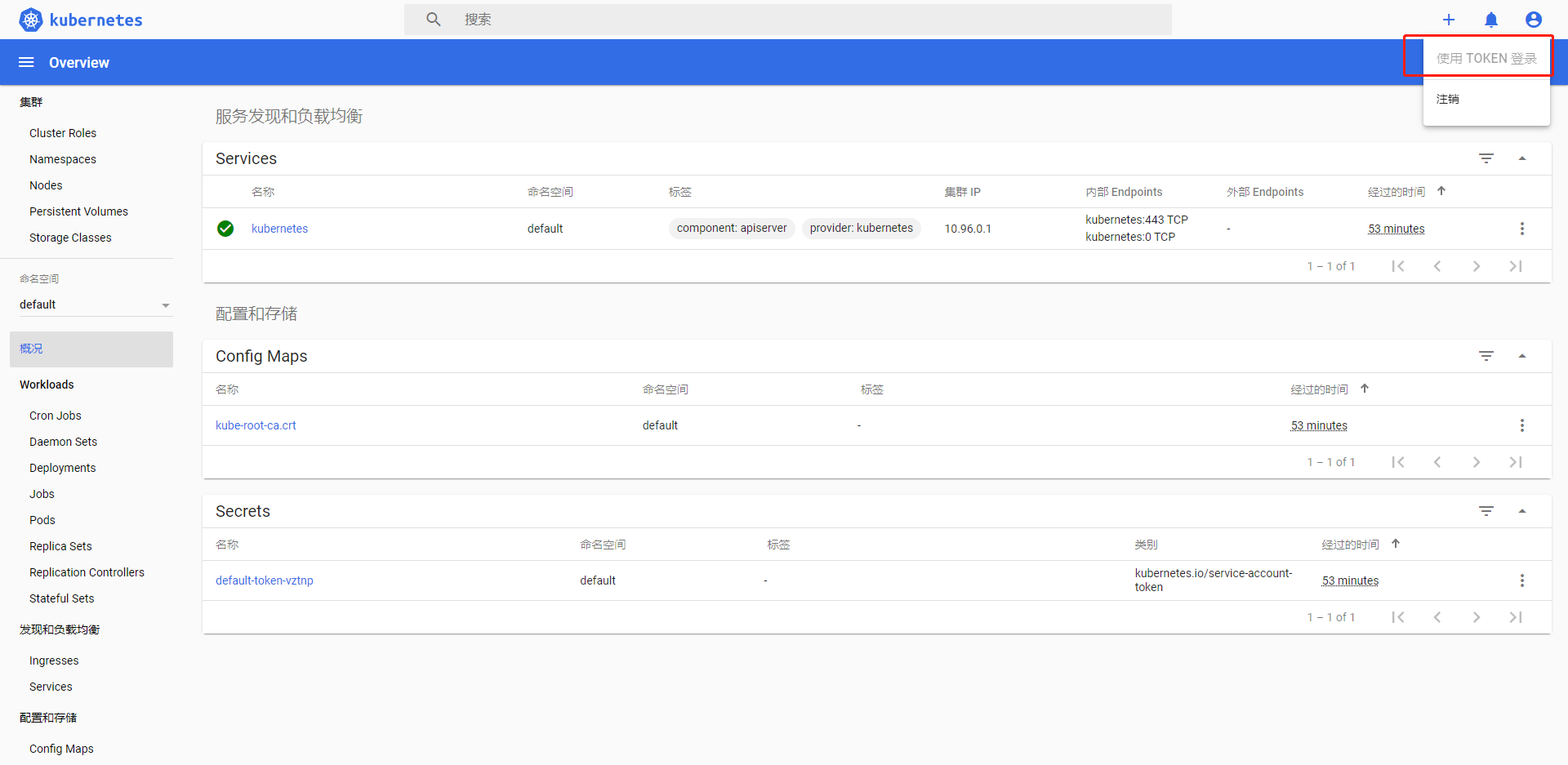The height and width of the screenshot is (765, 1568).
Task: Go to previous page in Secrets pagination
Action: point(1437,617)
